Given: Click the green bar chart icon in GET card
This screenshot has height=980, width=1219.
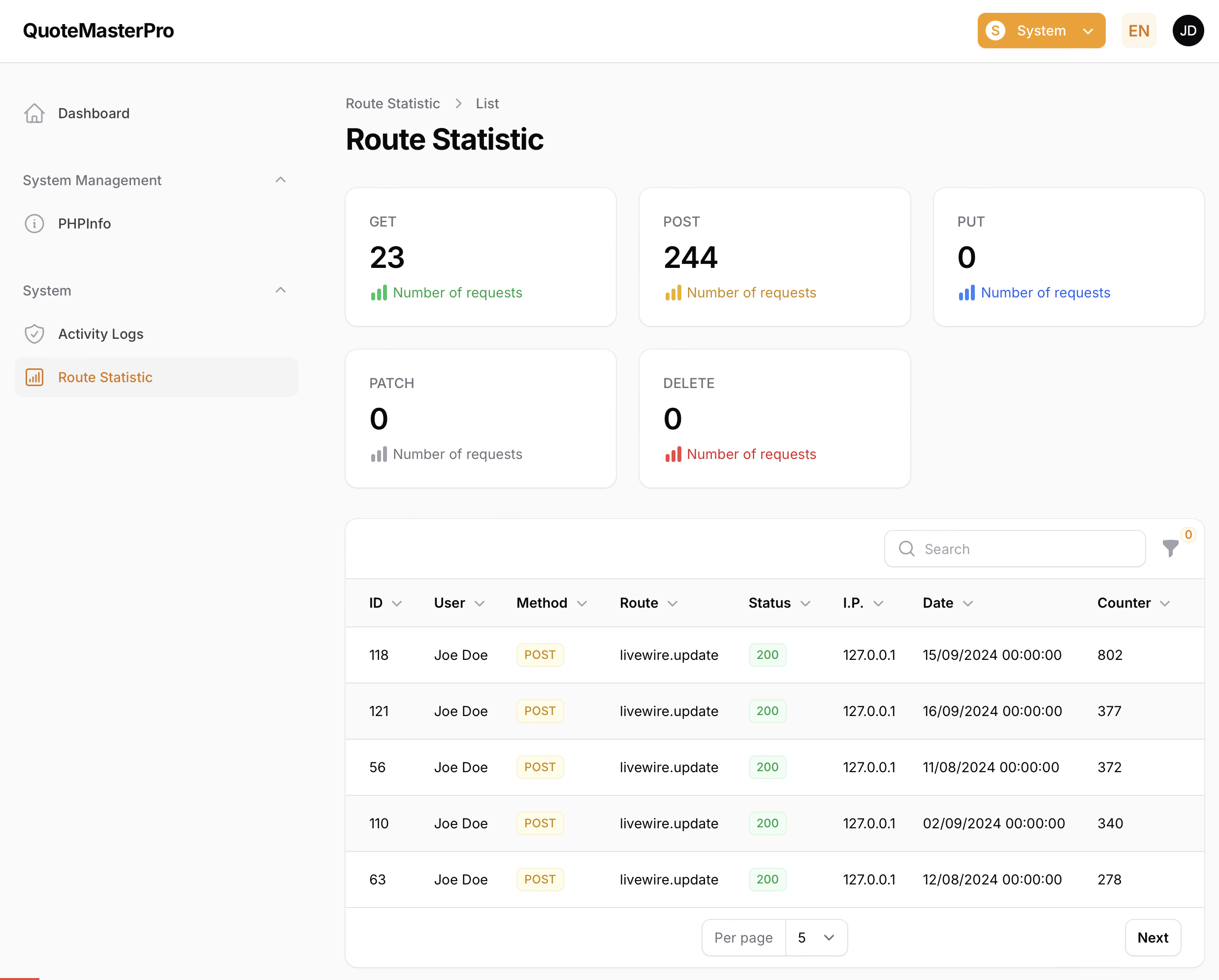Looking at the screenshot, I should pos(379,293).
